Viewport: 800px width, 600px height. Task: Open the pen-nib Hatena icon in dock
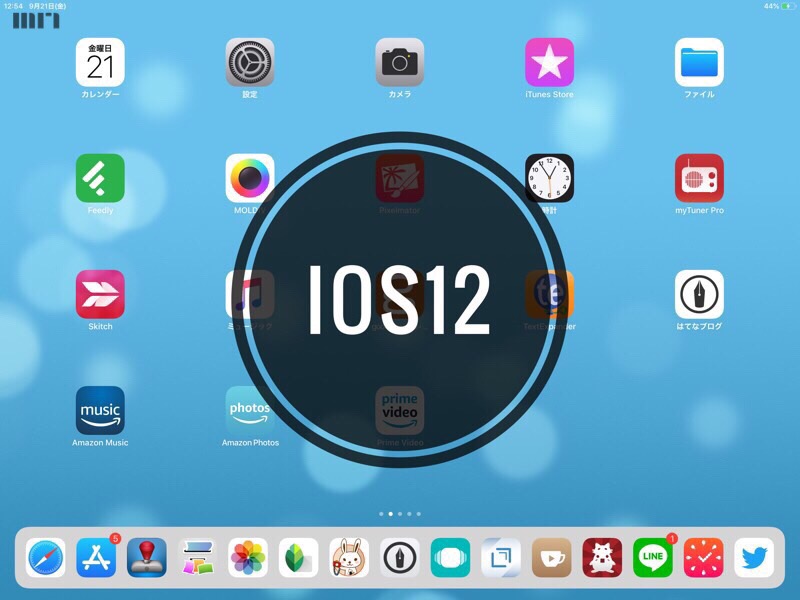(x=399, y=558)
